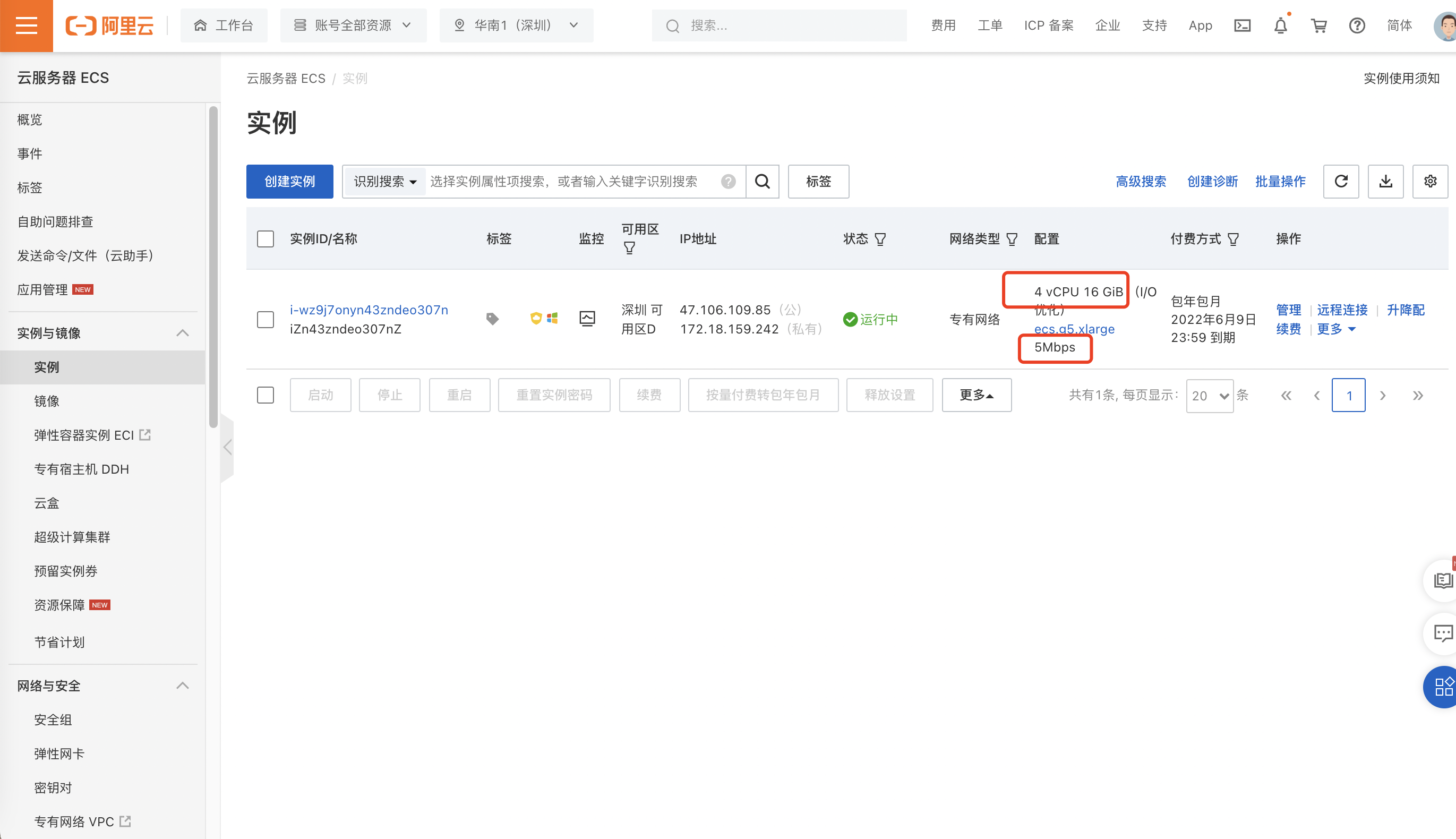This screenshot has height=839, width=1456.
Task: Open the column settings gear icon
Action: coord(1430,181)
